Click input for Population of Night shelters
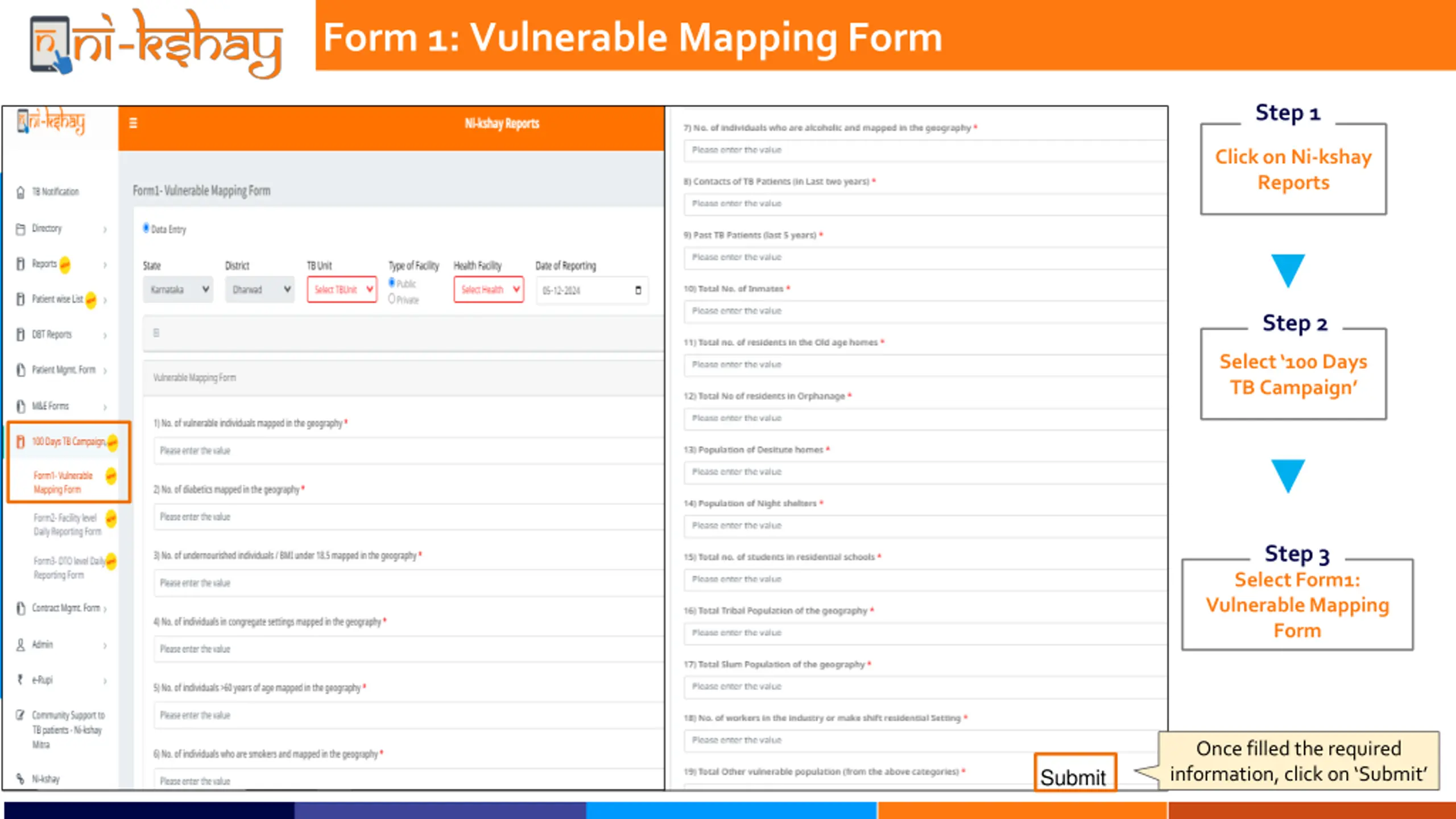This screenshot has height=819, width=1456. click(x=925, y=526)
